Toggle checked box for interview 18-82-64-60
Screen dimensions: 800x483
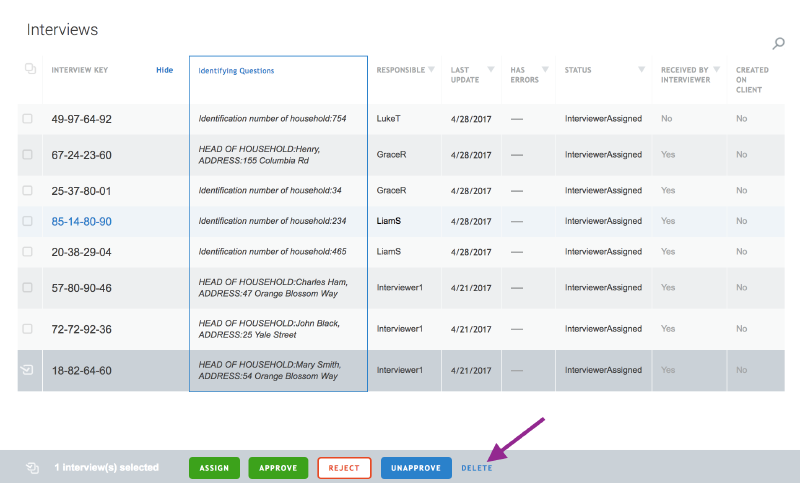click(27, 370)
